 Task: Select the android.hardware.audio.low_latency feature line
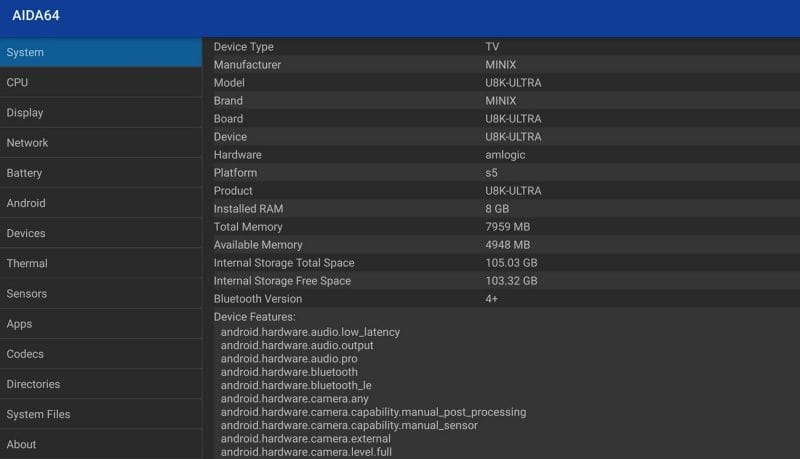point(310,332)
